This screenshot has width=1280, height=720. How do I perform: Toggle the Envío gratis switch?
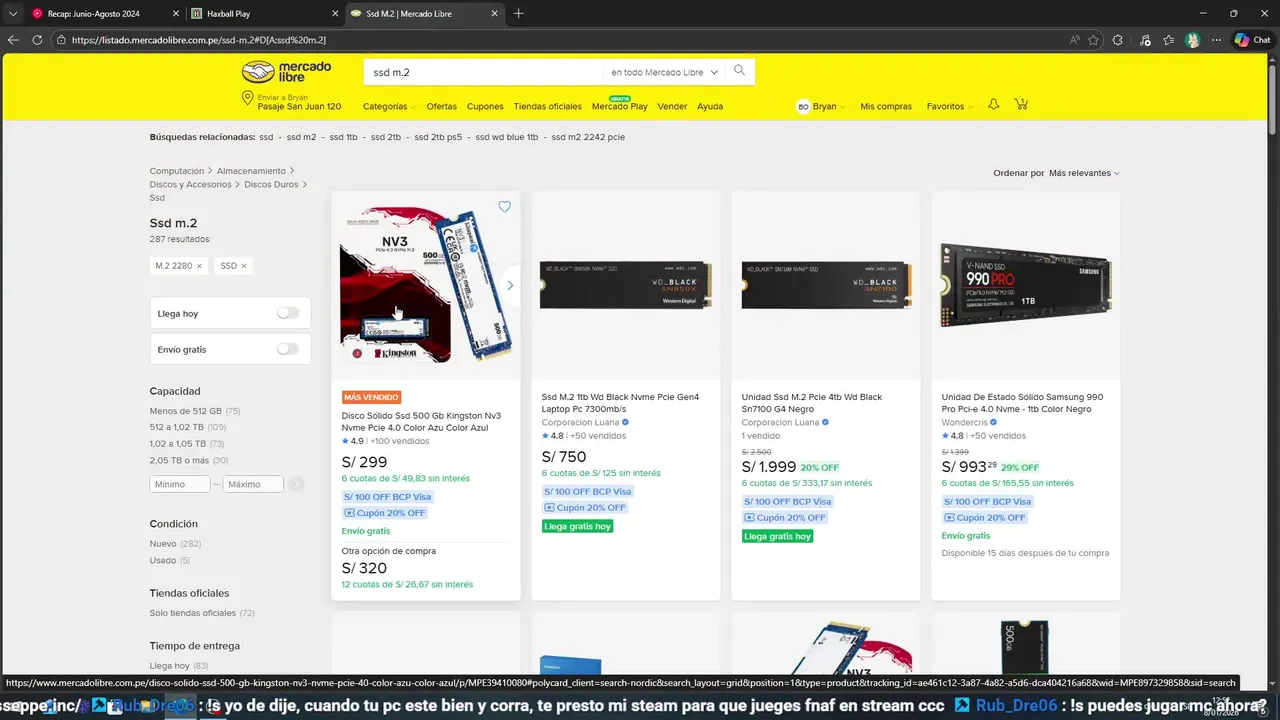pos(288,349)
